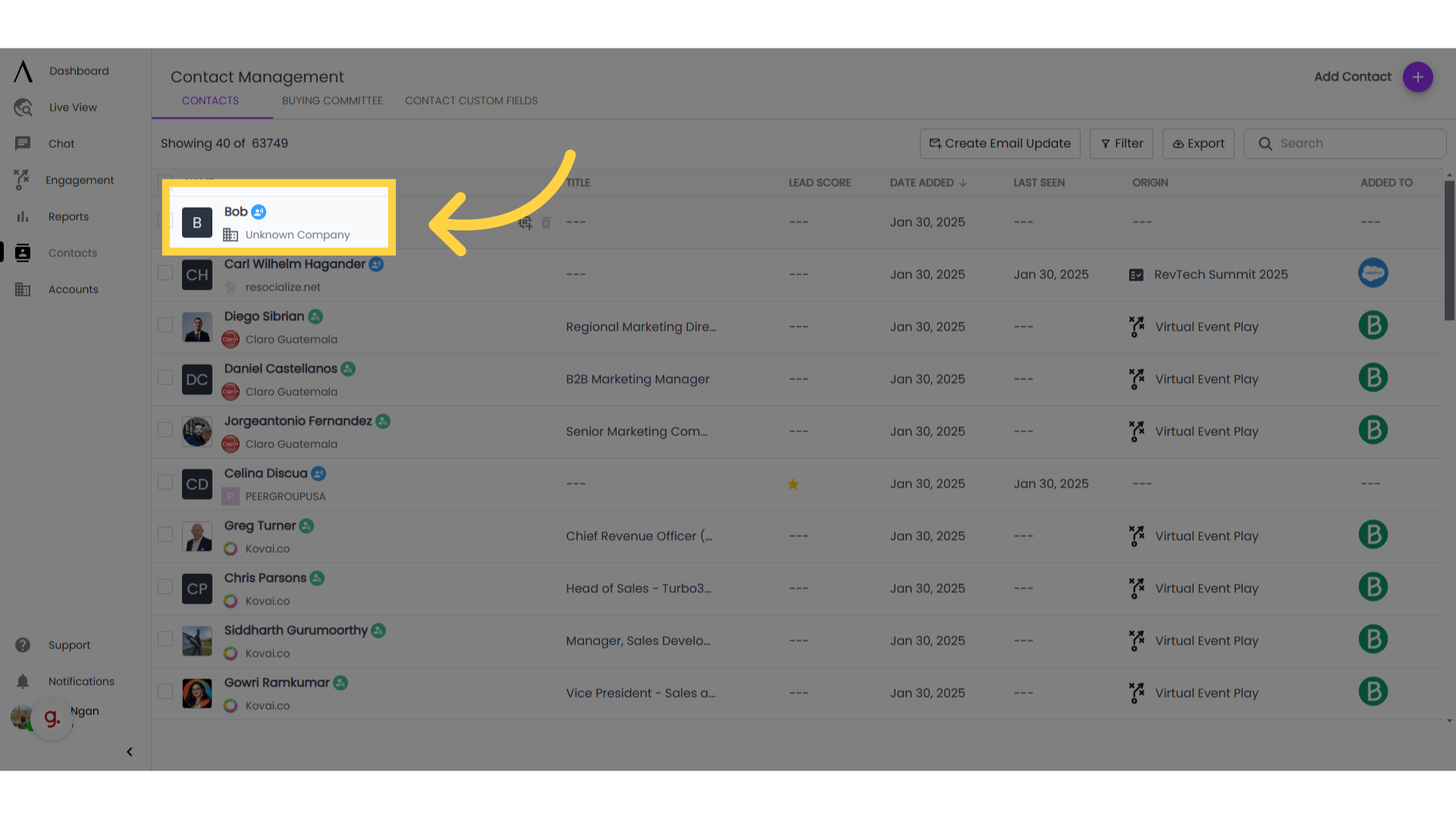Switch to the Buying Committee tab

332,100
